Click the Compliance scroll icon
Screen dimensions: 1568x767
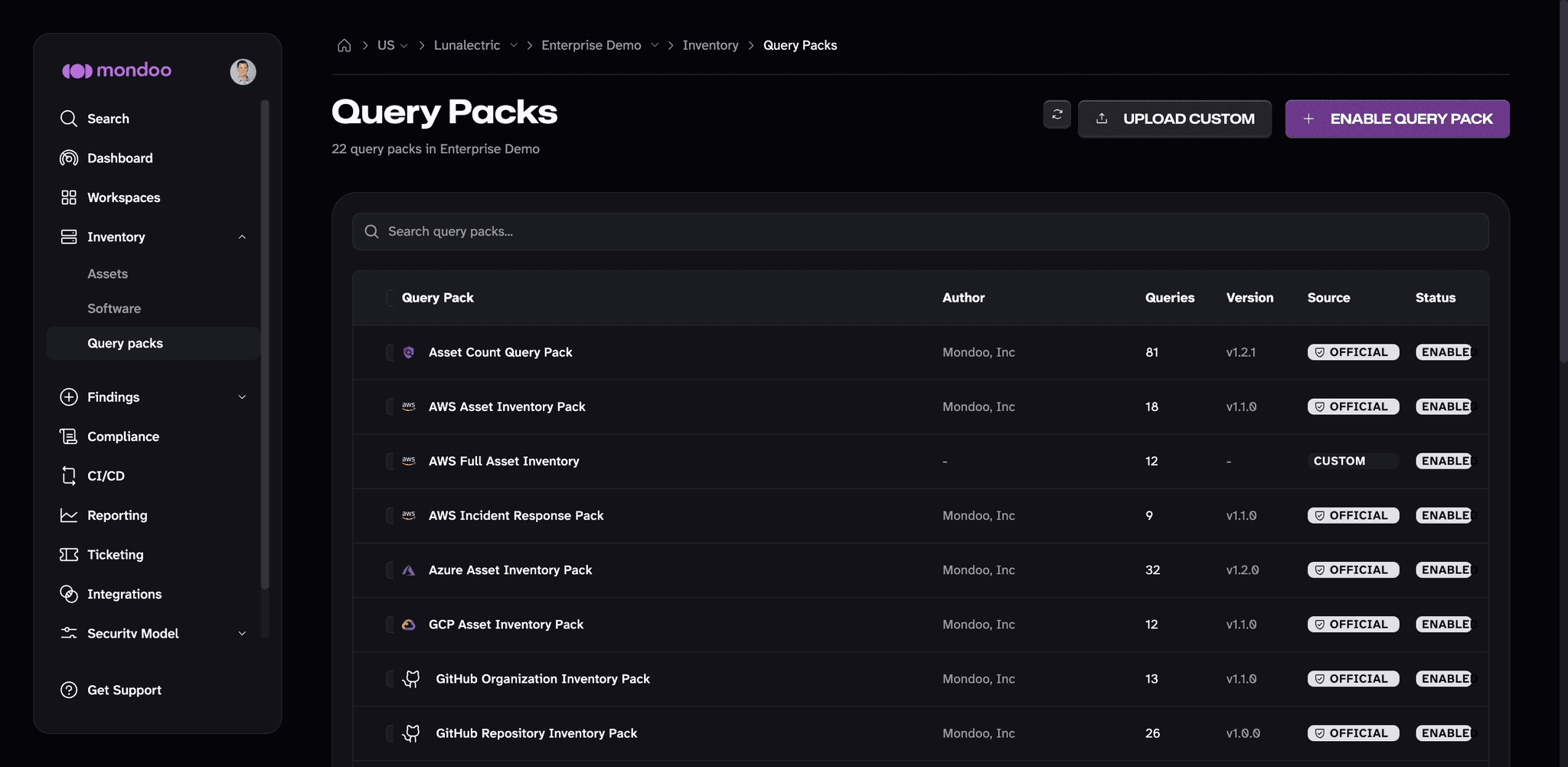pos(69,436)
